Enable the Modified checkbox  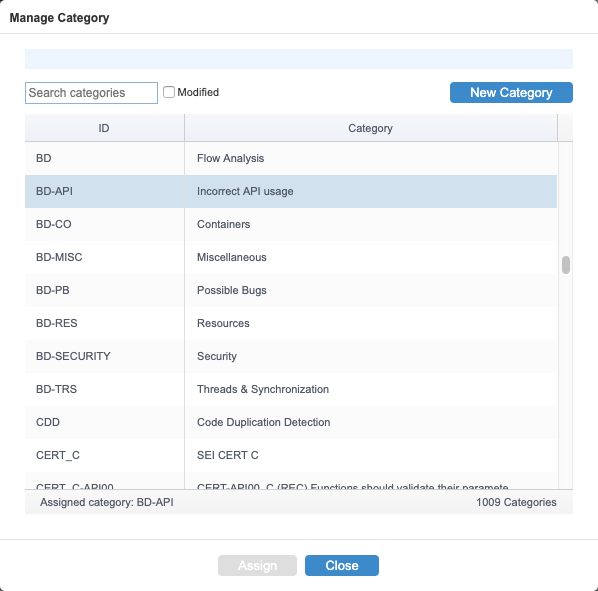169,92
